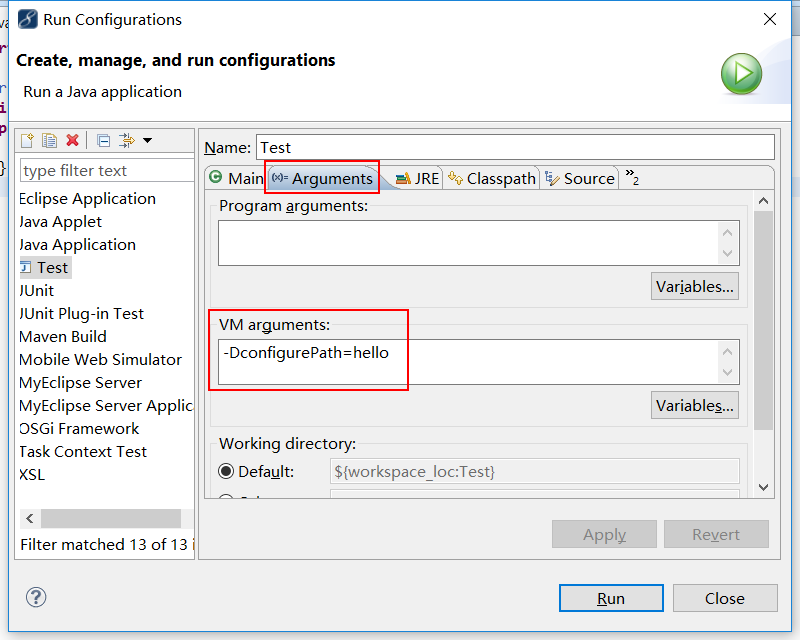Open the JRE tab
Viewport: 800px width, 640px height.
click(x=416, y=179)
